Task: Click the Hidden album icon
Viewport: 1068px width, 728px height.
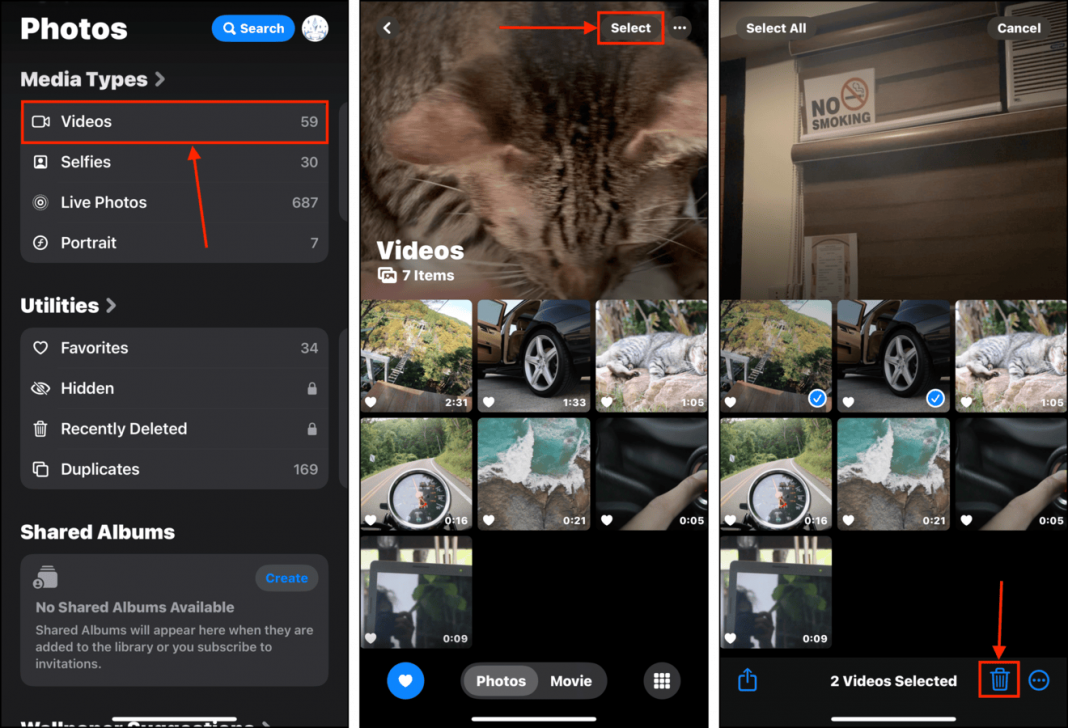Action: 40,388
